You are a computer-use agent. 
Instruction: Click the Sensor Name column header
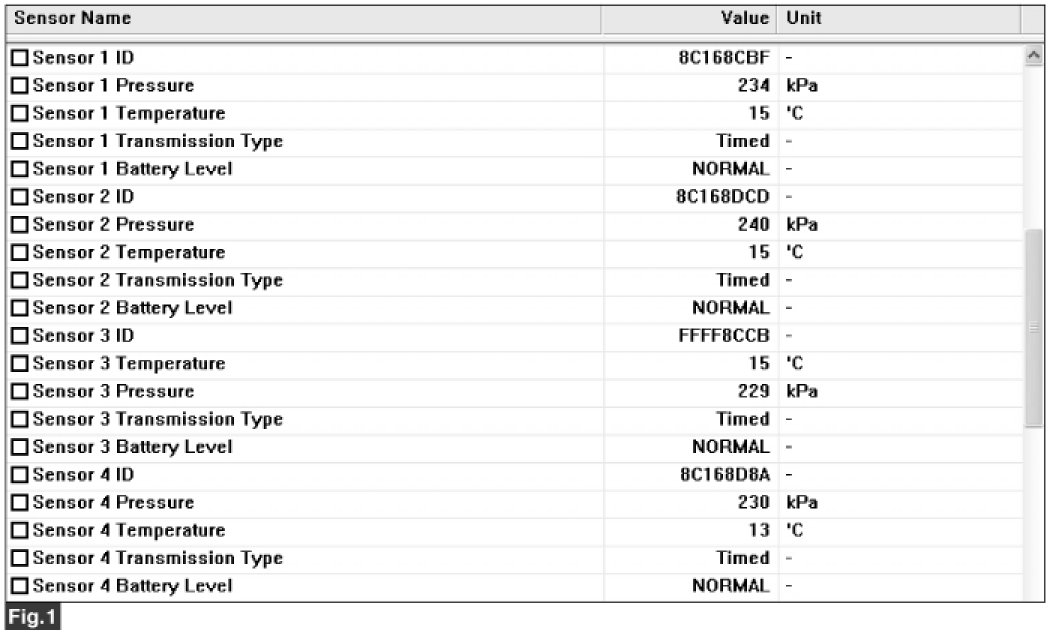[x=300, y=19]
